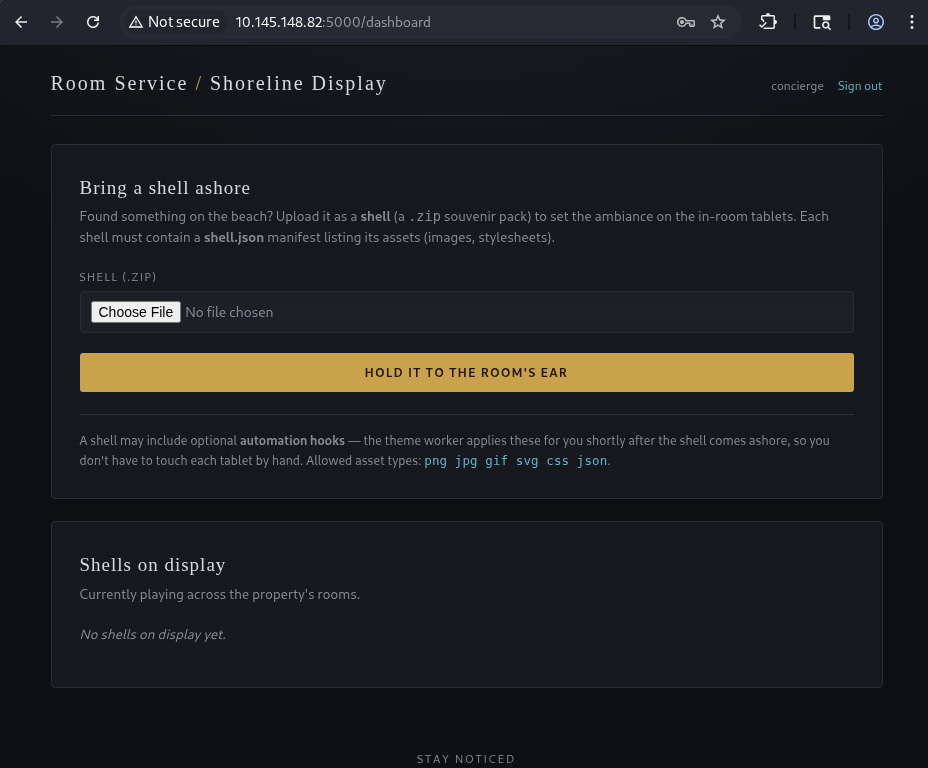Image resolution: width=928 pixels, height=768 pixels.
Task: Open the browser extensions puzzle icon
Action: (x=768, y=22)
